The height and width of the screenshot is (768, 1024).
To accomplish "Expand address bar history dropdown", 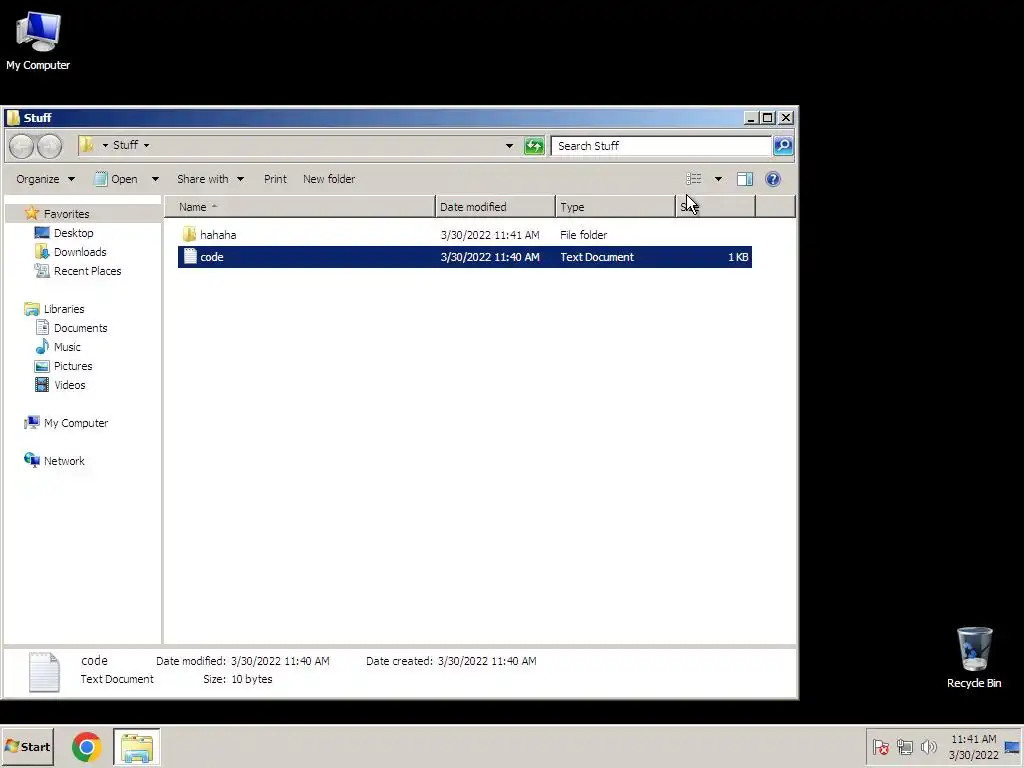I will 509,146.
